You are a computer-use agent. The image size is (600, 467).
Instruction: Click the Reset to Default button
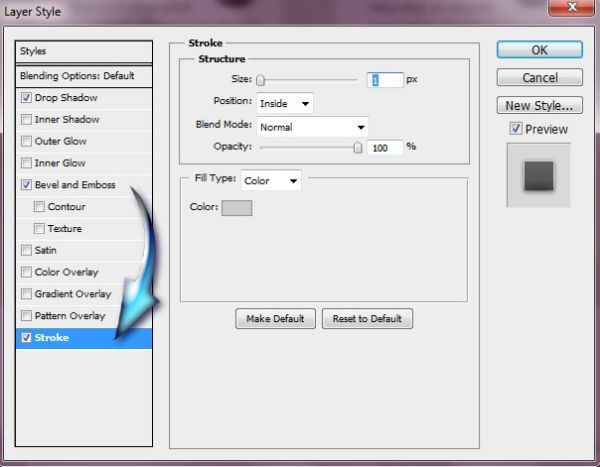pos(367,318)
